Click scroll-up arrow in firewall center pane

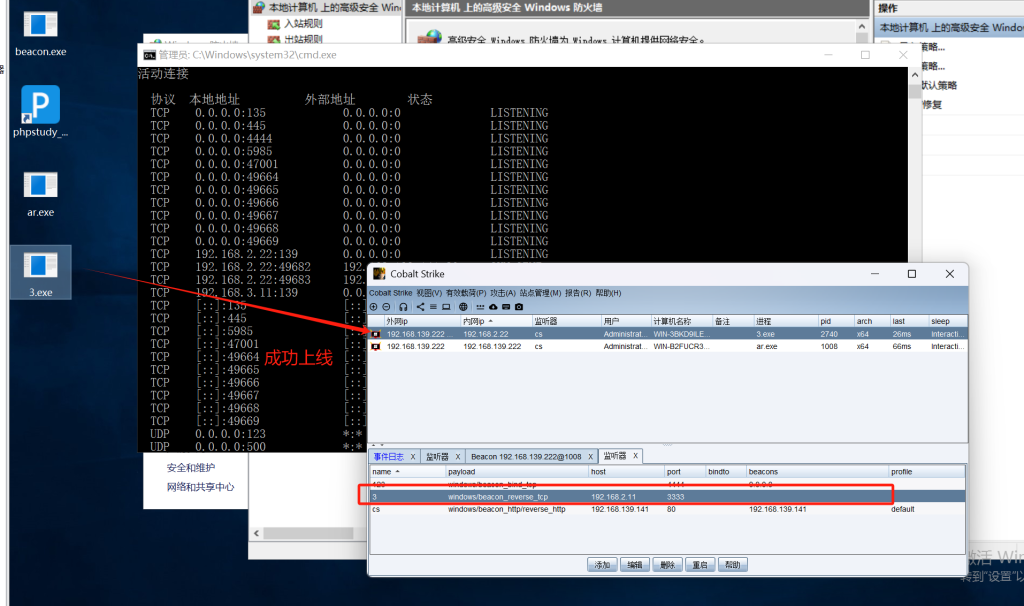pyautogui.click(x=862, y=27)
